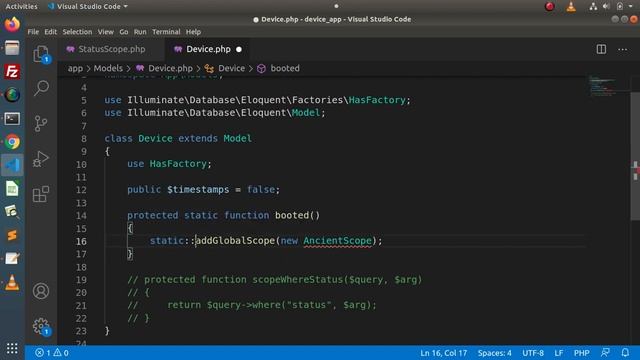Open the Terminal from the dock

pyautogui.click(x=12, y=119)
